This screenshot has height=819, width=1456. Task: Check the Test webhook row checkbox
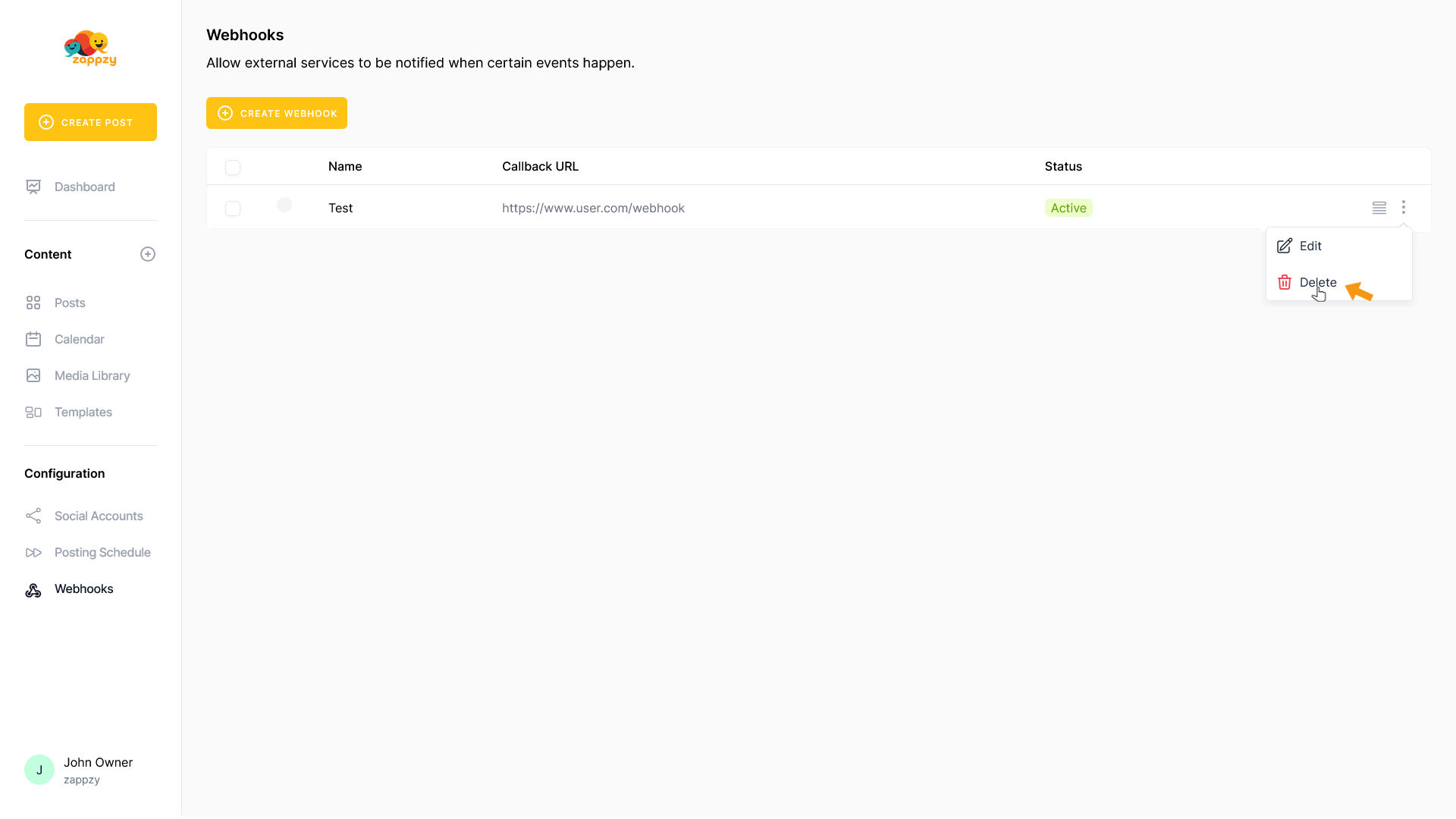(x=233, y=209)
